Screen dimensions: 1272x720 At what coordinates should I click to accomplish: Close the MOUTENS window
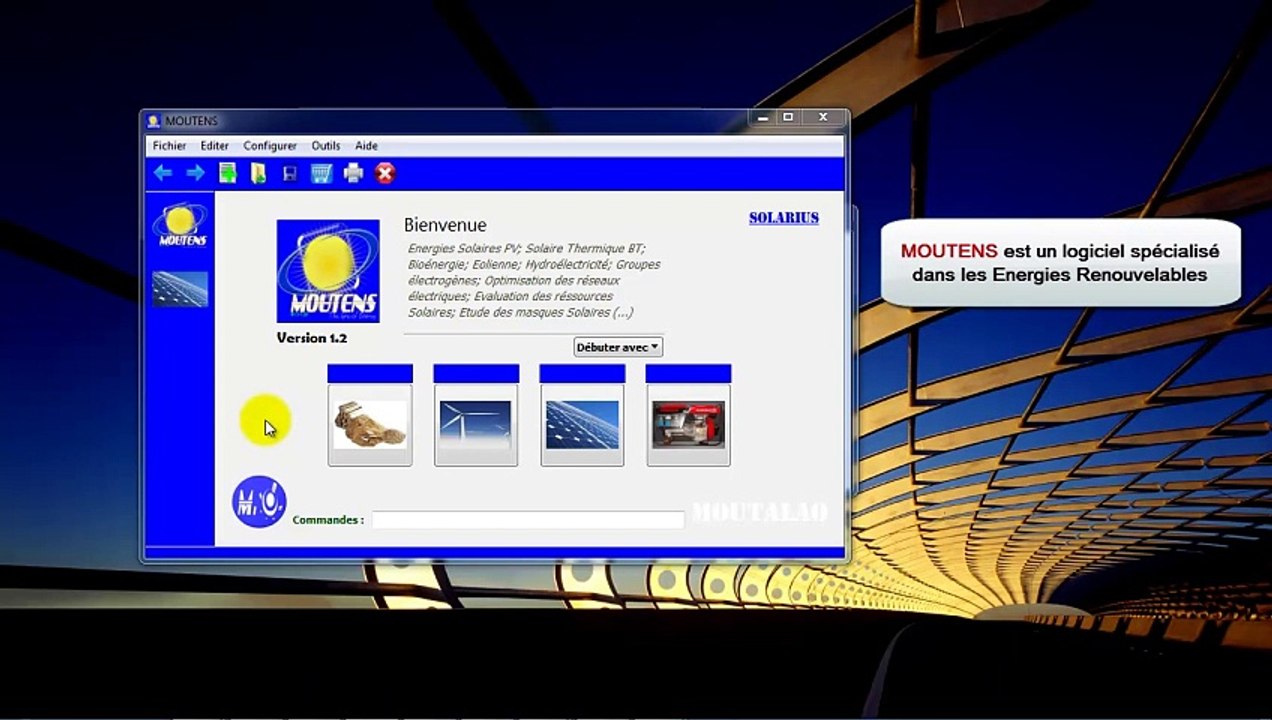pos(823,118)
